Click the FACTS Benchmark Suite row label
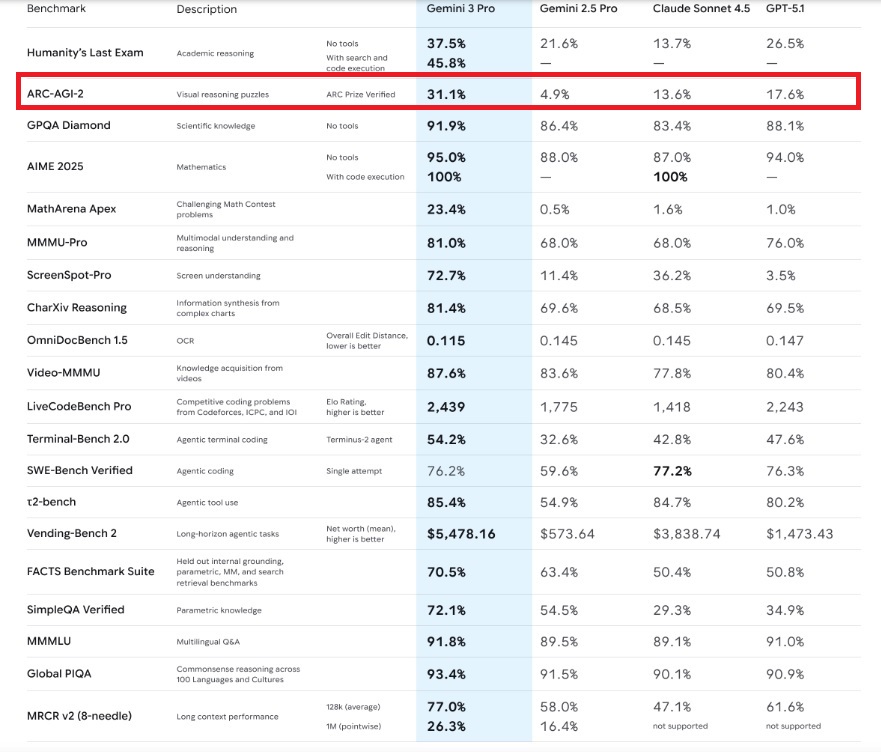 [x=91, y=571]
